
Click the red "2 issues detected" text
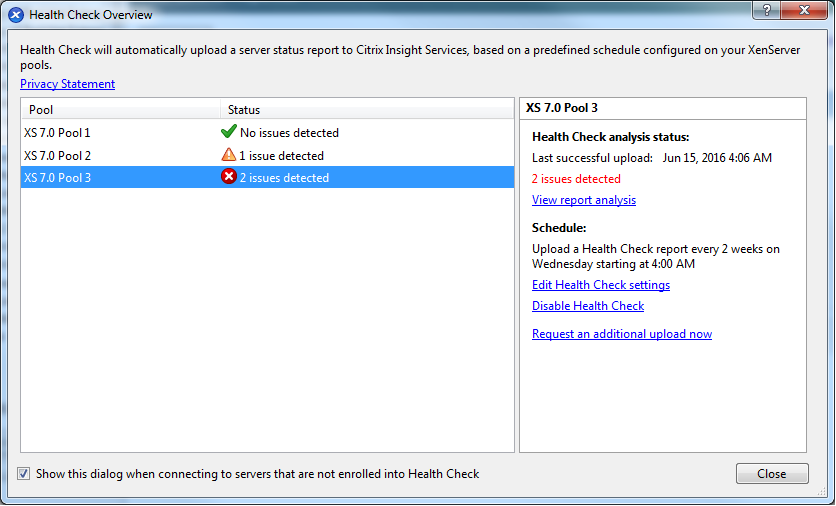(x=576, y=179)
